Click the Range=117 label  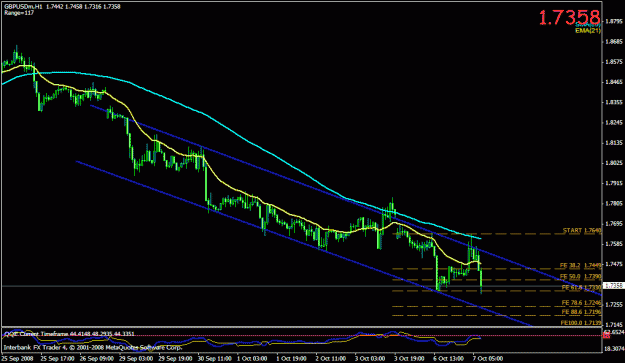point(19,13)
